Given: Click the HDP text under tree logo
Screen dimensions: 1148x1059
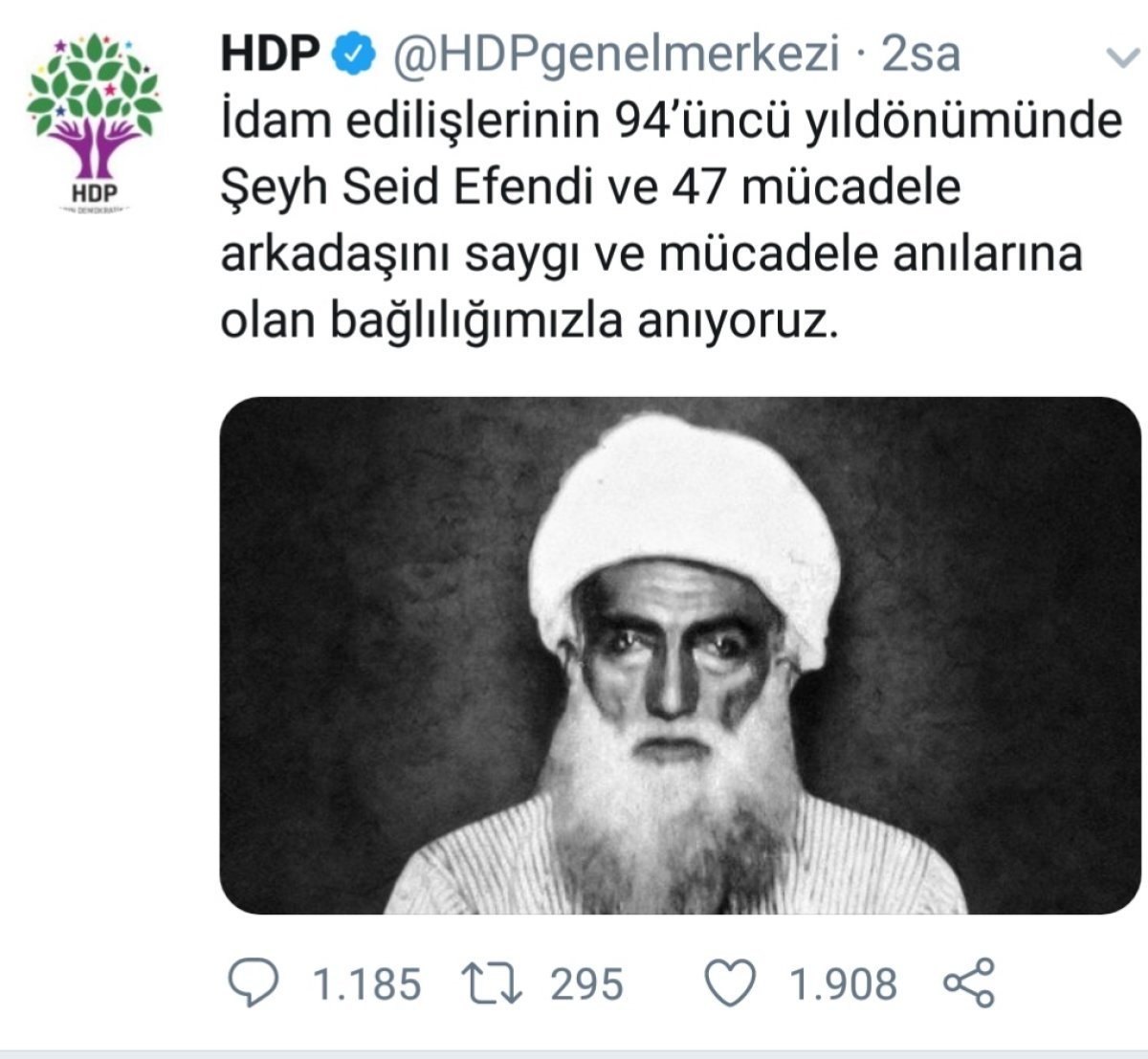Looking at the screenshot, I should (x=94, y=191).
